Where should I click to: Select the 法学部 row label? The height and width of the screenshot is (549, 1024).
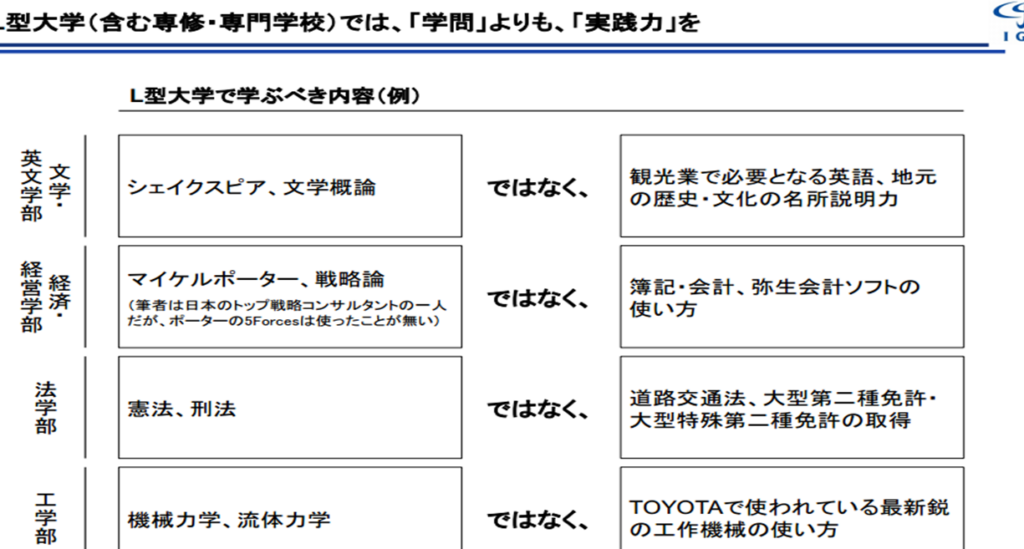click(46, 407)
